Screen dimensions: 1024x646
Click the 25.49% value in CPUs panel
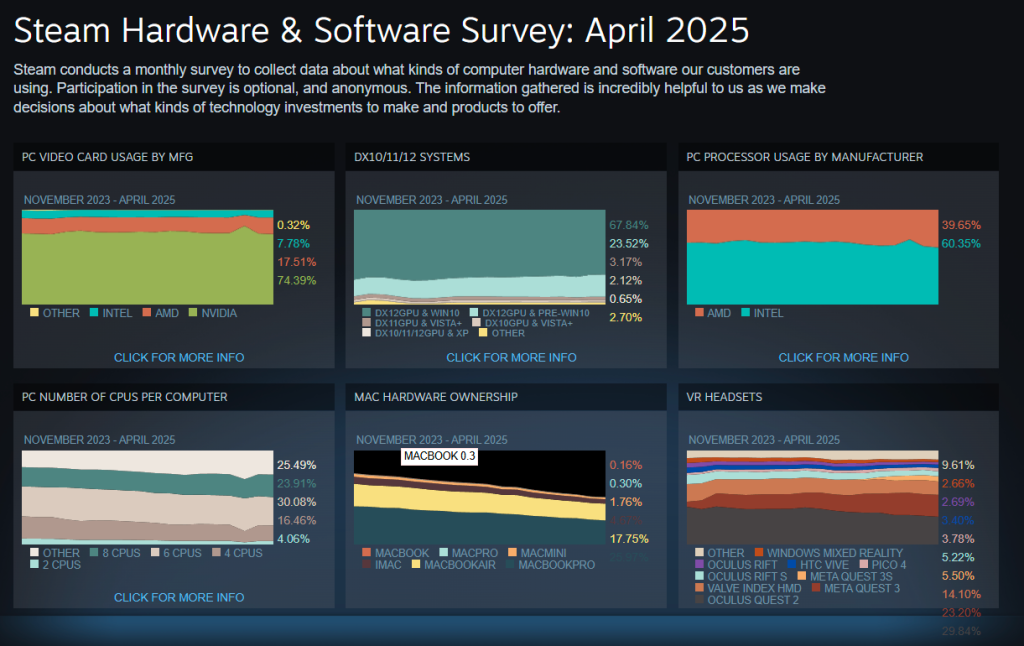pos(296,465)
